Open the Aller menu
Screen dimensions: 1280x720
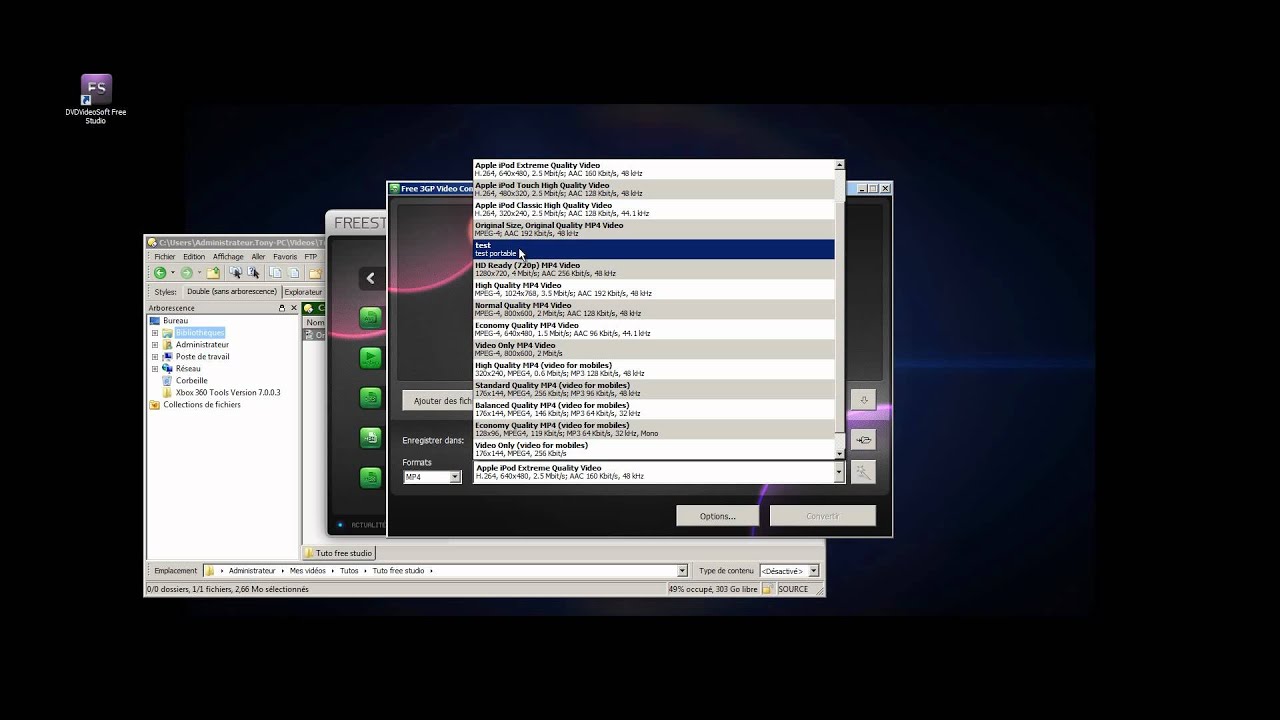[259, 257]
